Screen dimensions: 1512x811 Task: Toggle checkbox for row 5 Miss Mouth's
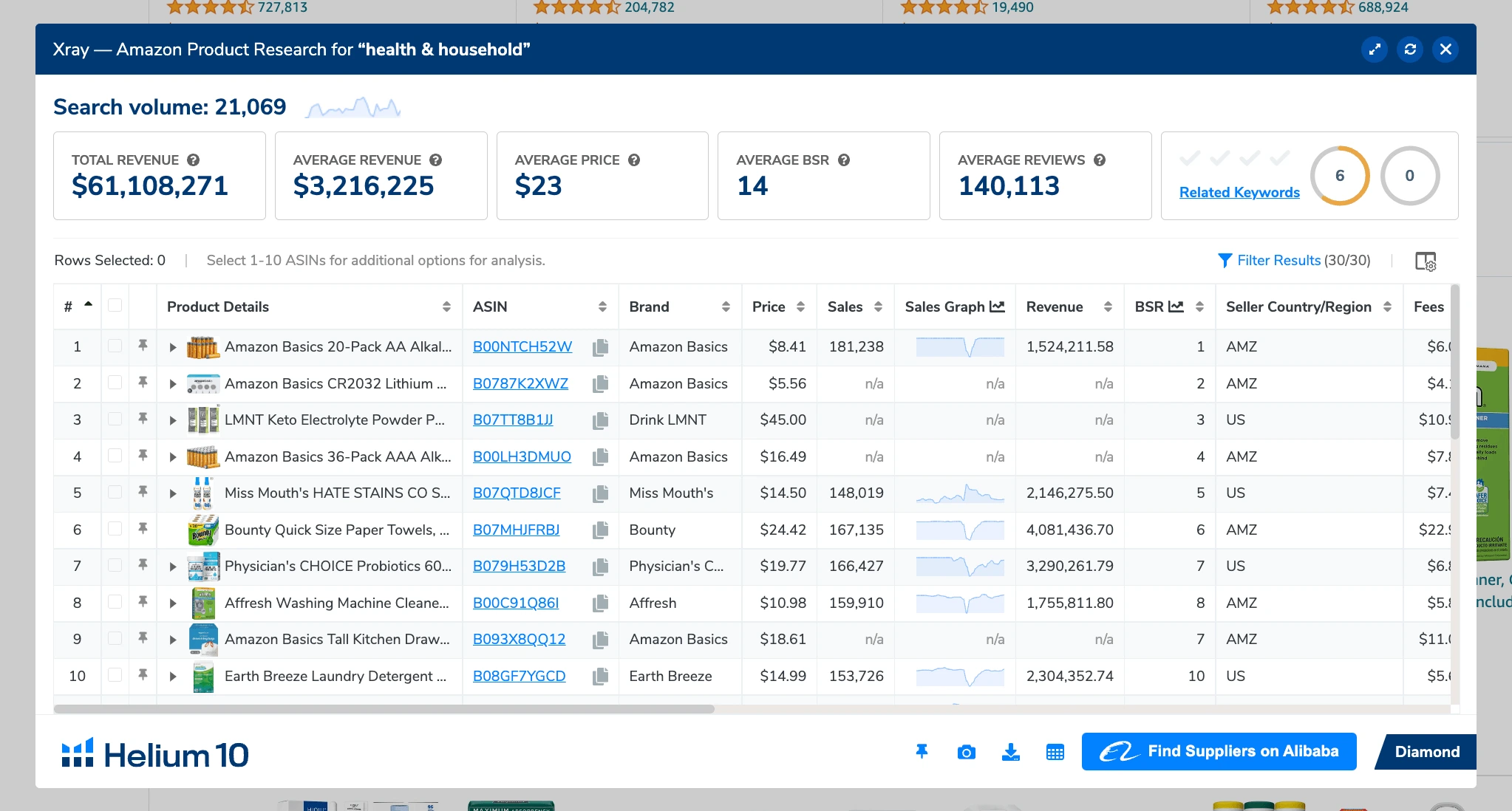click(115, 492)
